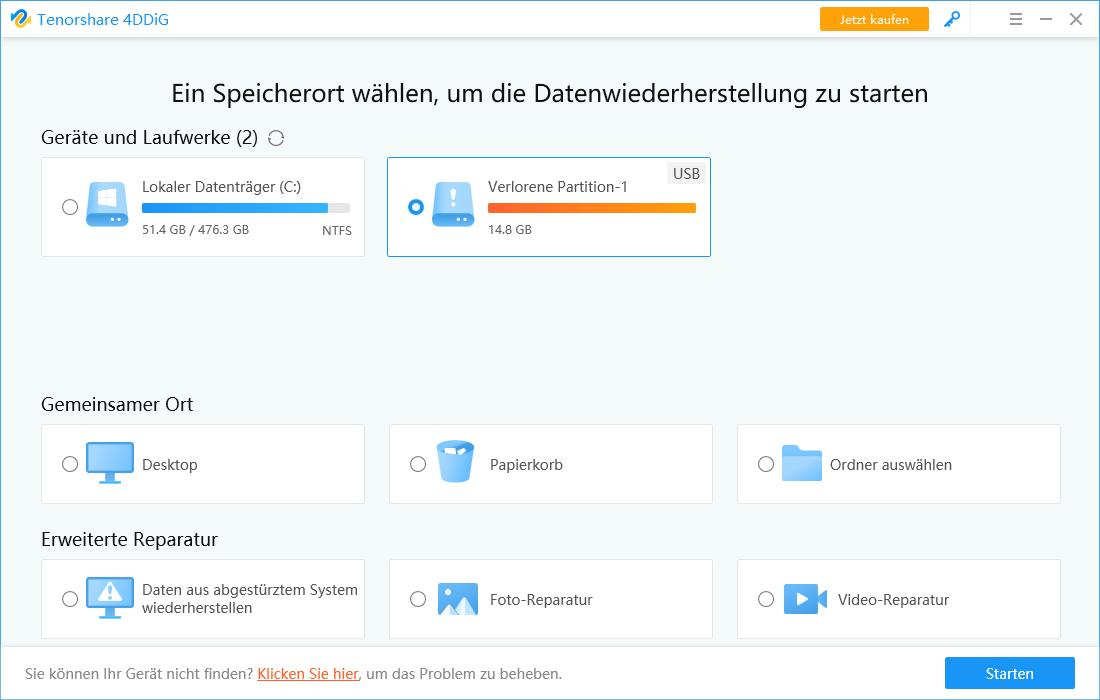Start scanning with the Starten button

1009,673
